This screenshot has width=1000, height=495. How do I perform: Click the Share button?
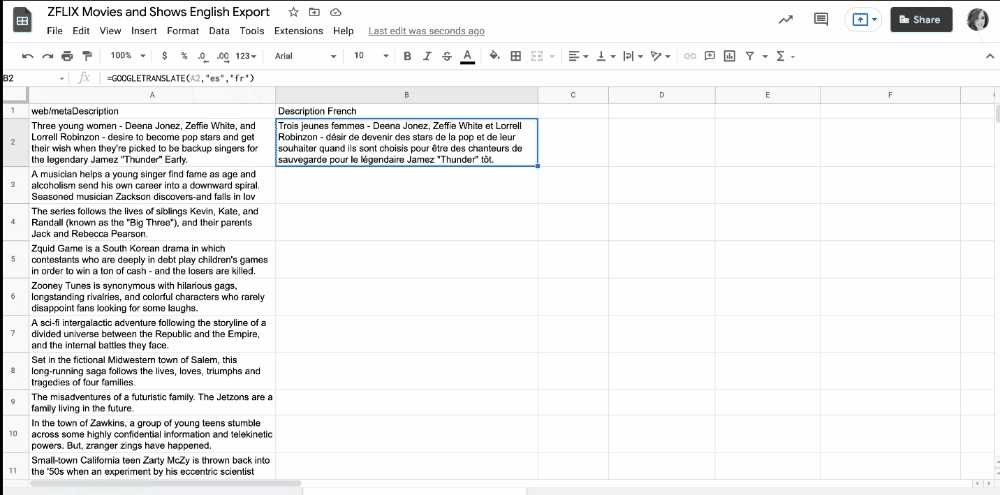[x=921, y=20]
